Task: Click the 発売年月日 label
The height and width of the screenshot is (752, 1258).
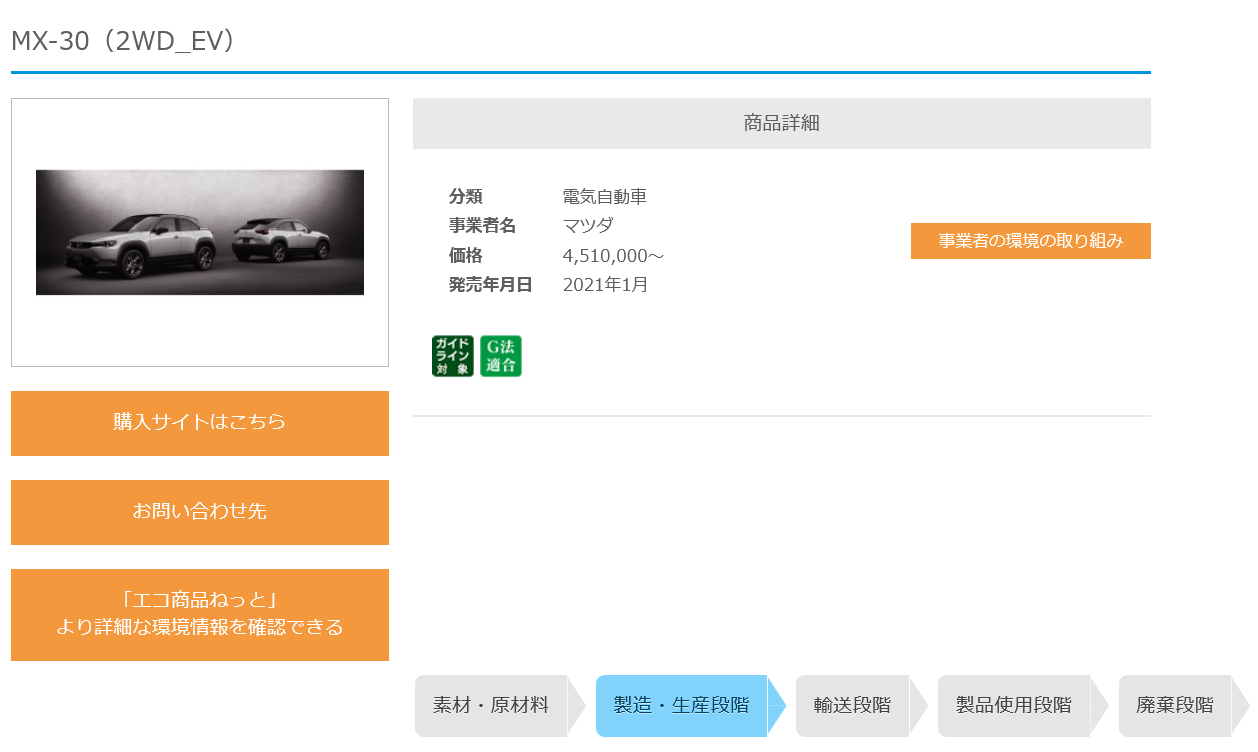Action: (x=491, y=285)
